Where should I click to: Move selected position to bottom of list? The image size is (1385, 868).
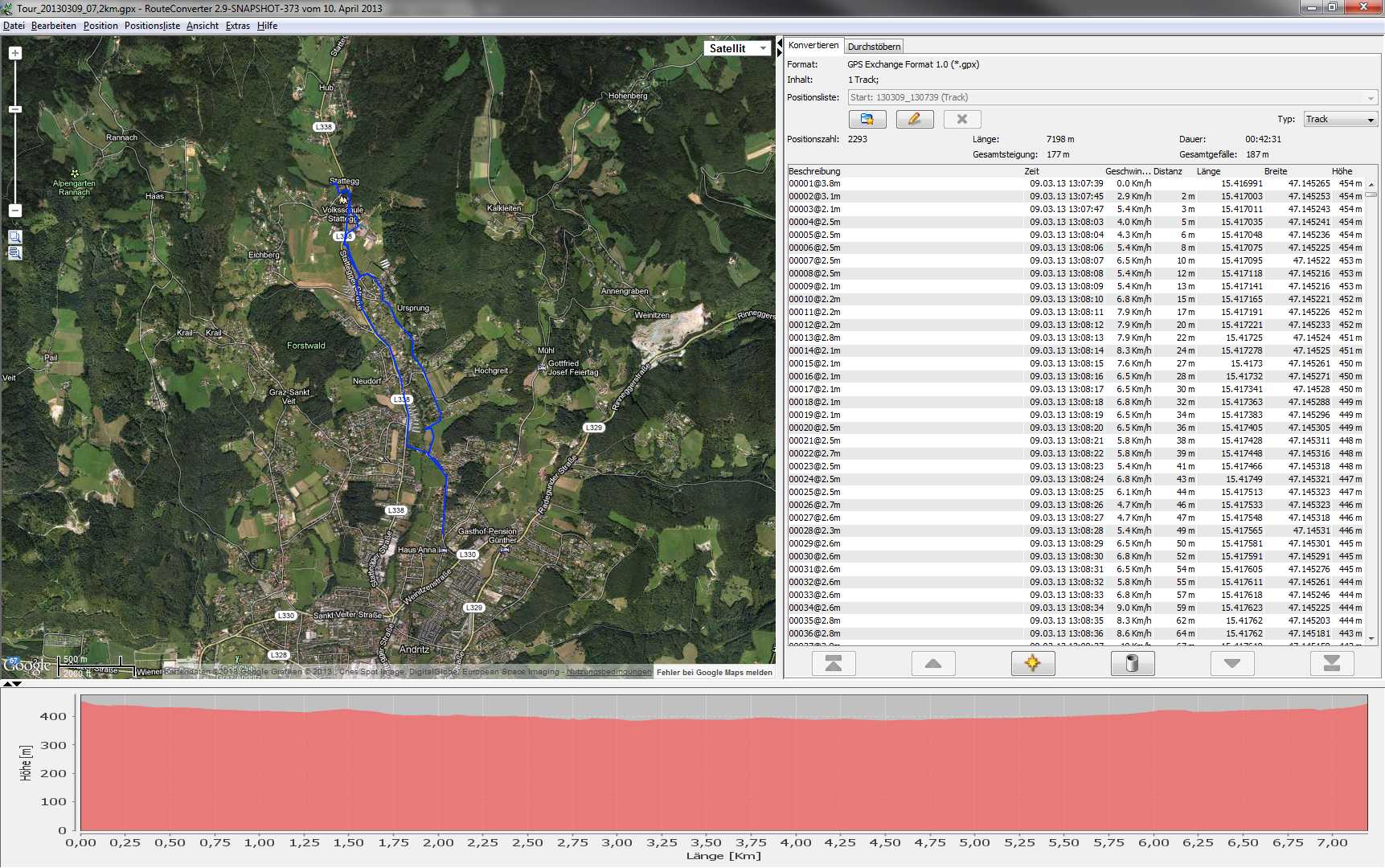click(1331, 663)
